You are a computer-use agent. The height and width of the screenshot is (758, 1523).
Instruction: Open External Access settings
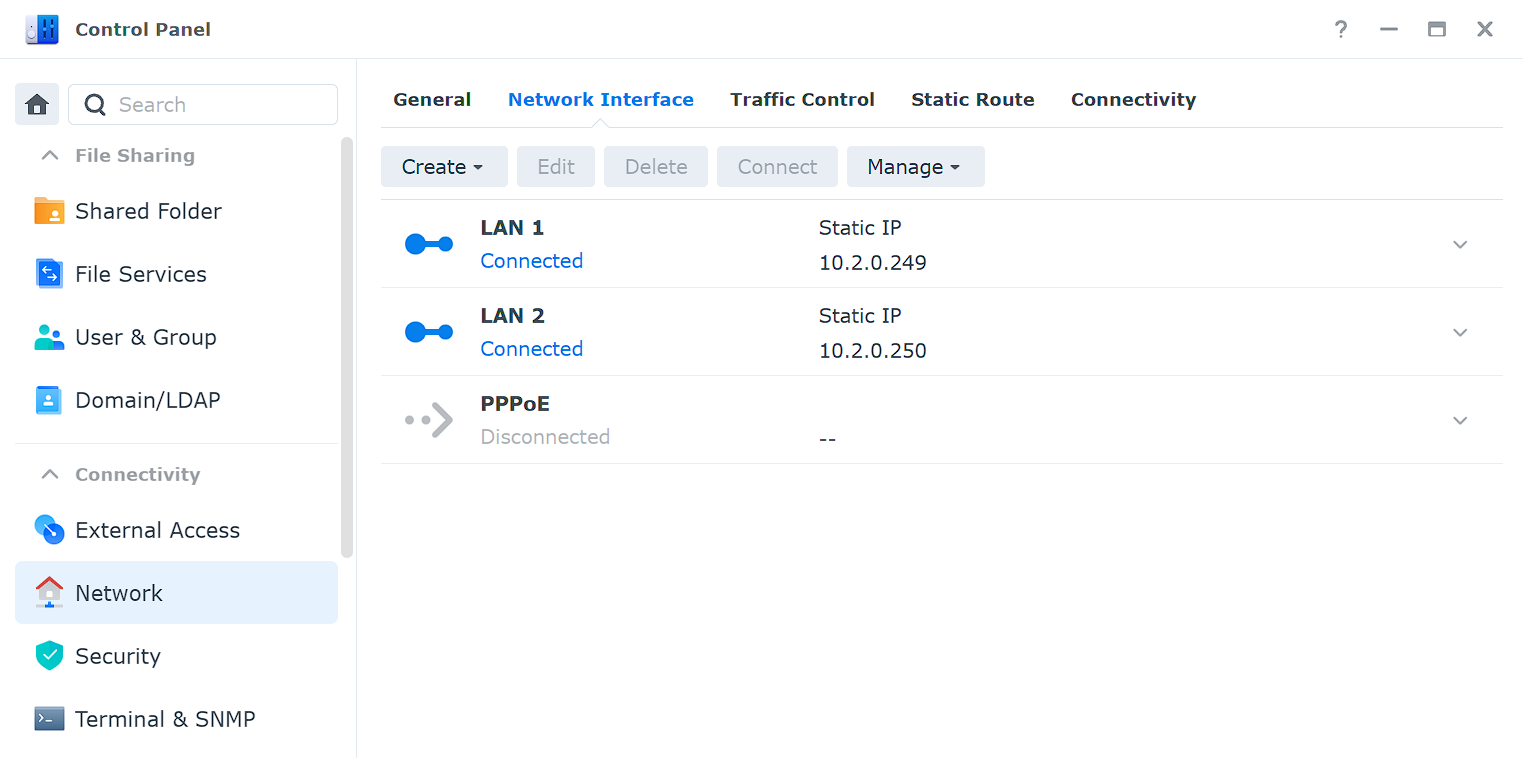tap(48, 530)
